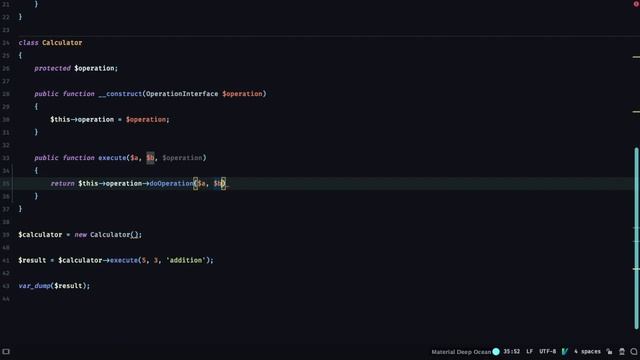Click 'execute' in the function declaration
Viewport: 640px width, 360px height.
[112, 158]
